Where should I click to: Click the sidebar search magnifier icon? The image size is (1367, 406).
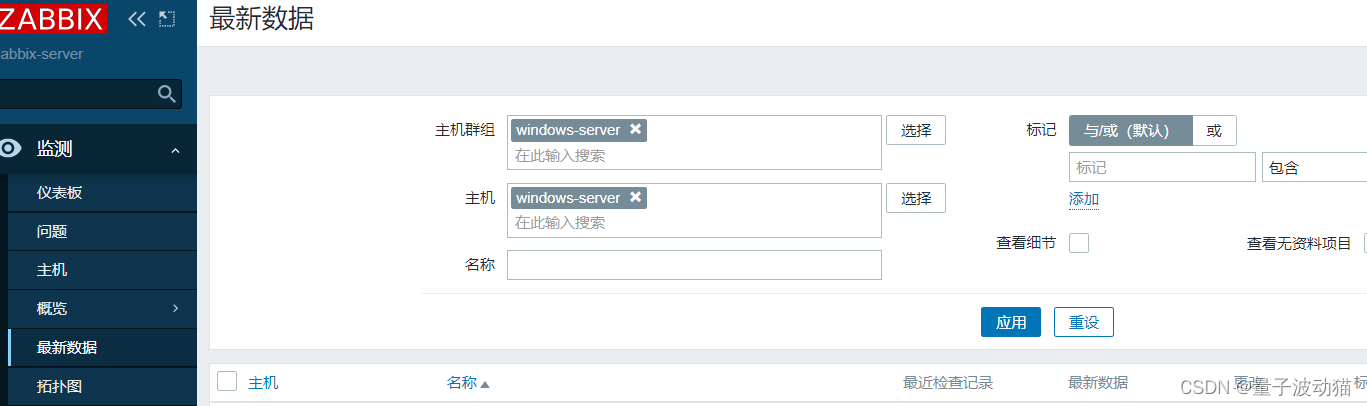[167, 94]
